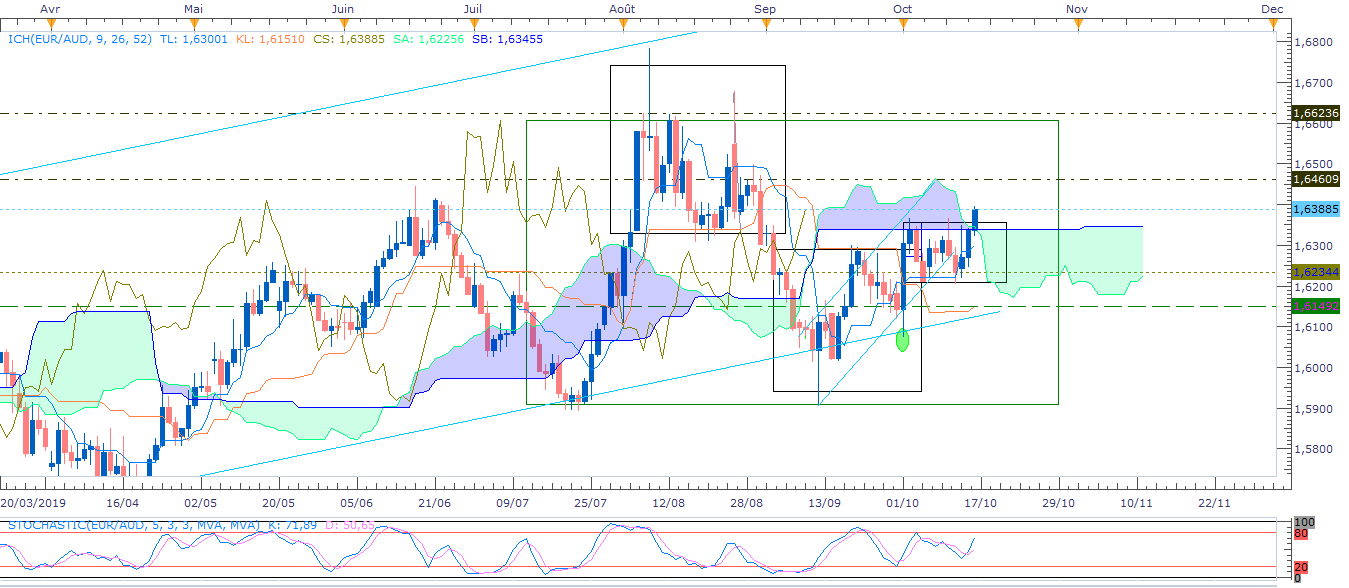Select the ICH(EUR/AUD, 9, 26, 52) indicator label
The height and width of the screenshot is (588, 1349).
tap(78, 39)
